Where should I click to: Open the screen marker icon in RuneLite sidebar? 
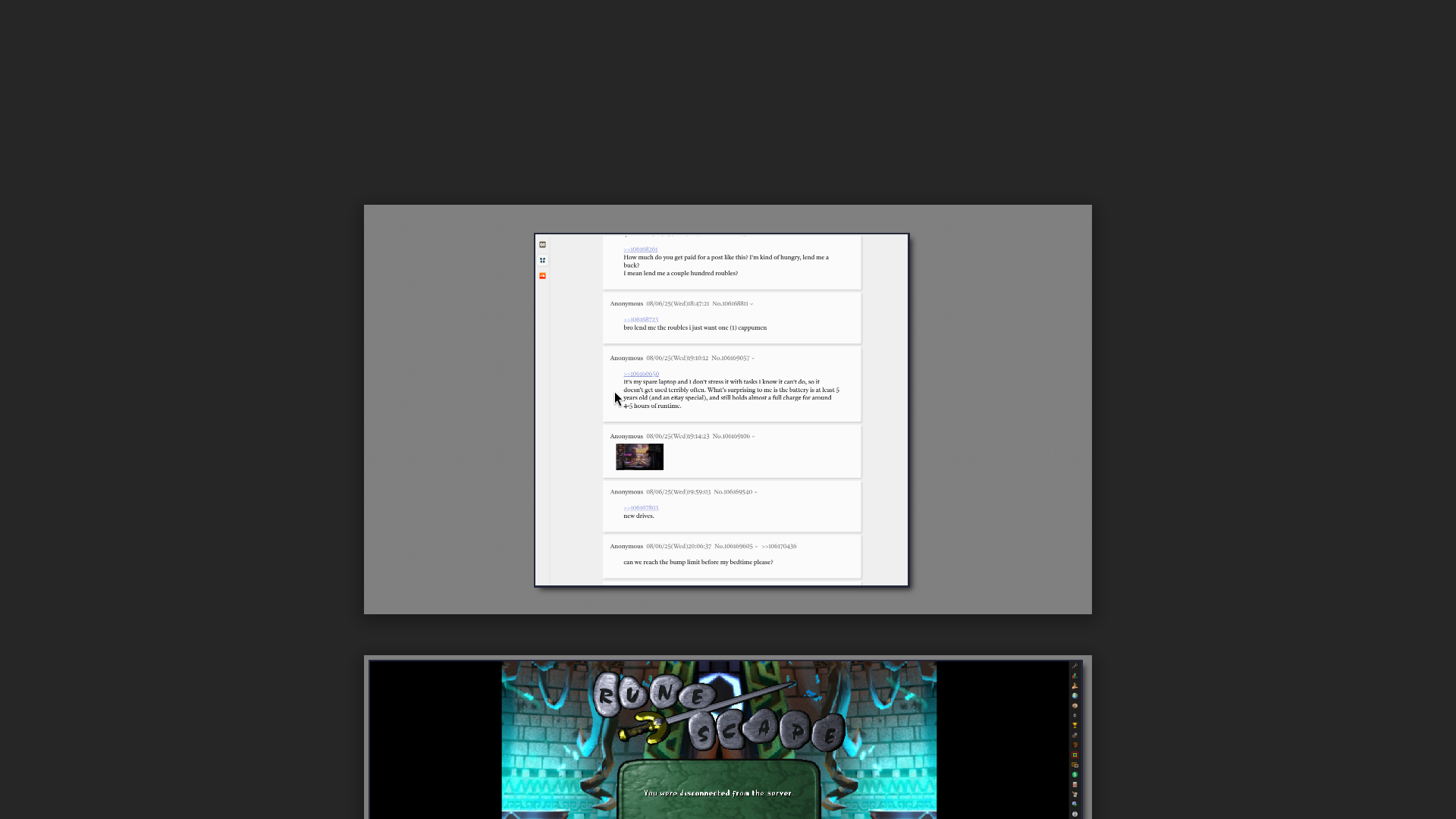1075,764
